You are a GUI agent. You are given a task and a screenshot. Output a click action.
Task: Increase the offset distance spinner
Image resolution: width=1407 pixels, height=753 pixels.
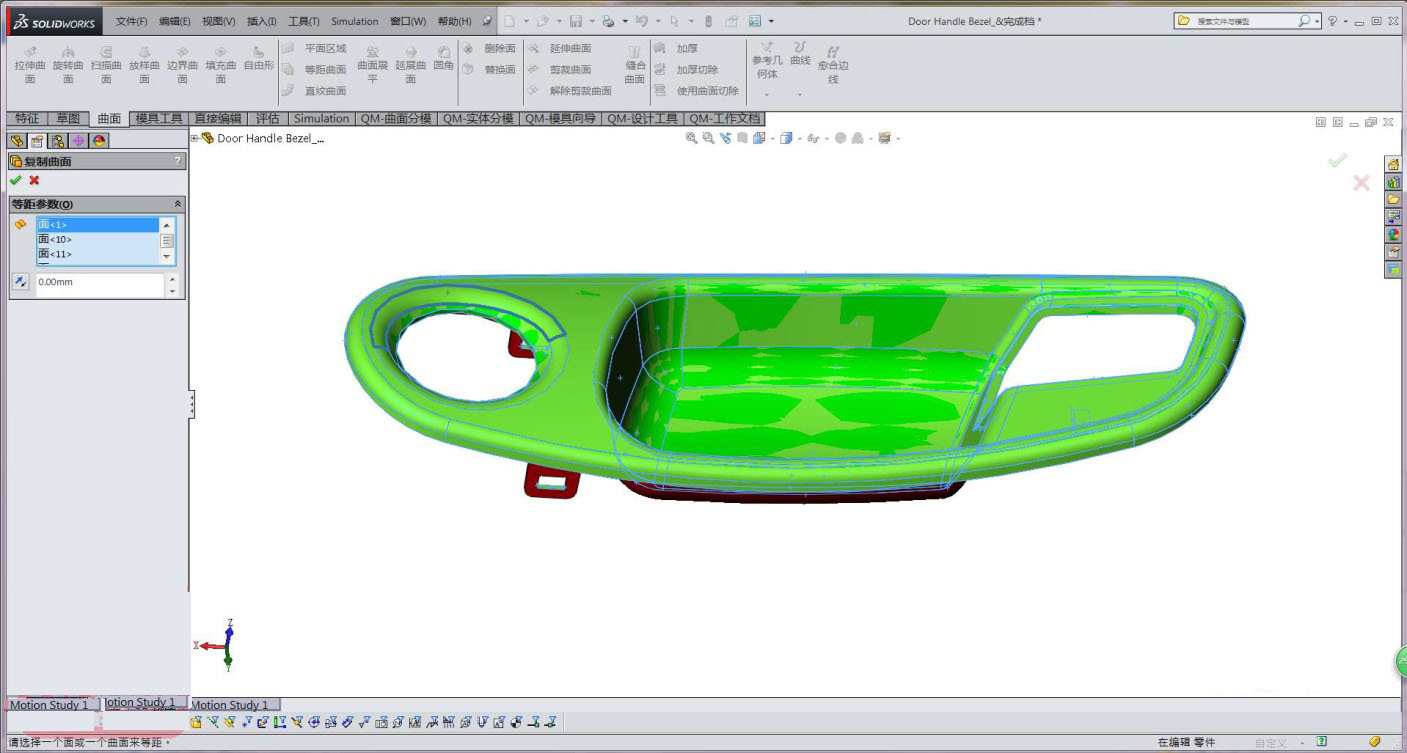coord(172,278)
